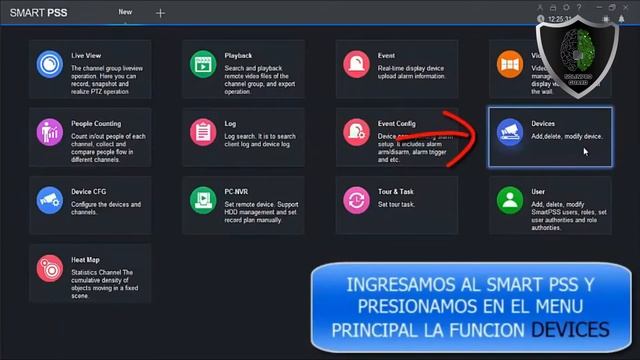Click the Playback title text
Viewport: 640px width, 360px height.
click(238, 56)
